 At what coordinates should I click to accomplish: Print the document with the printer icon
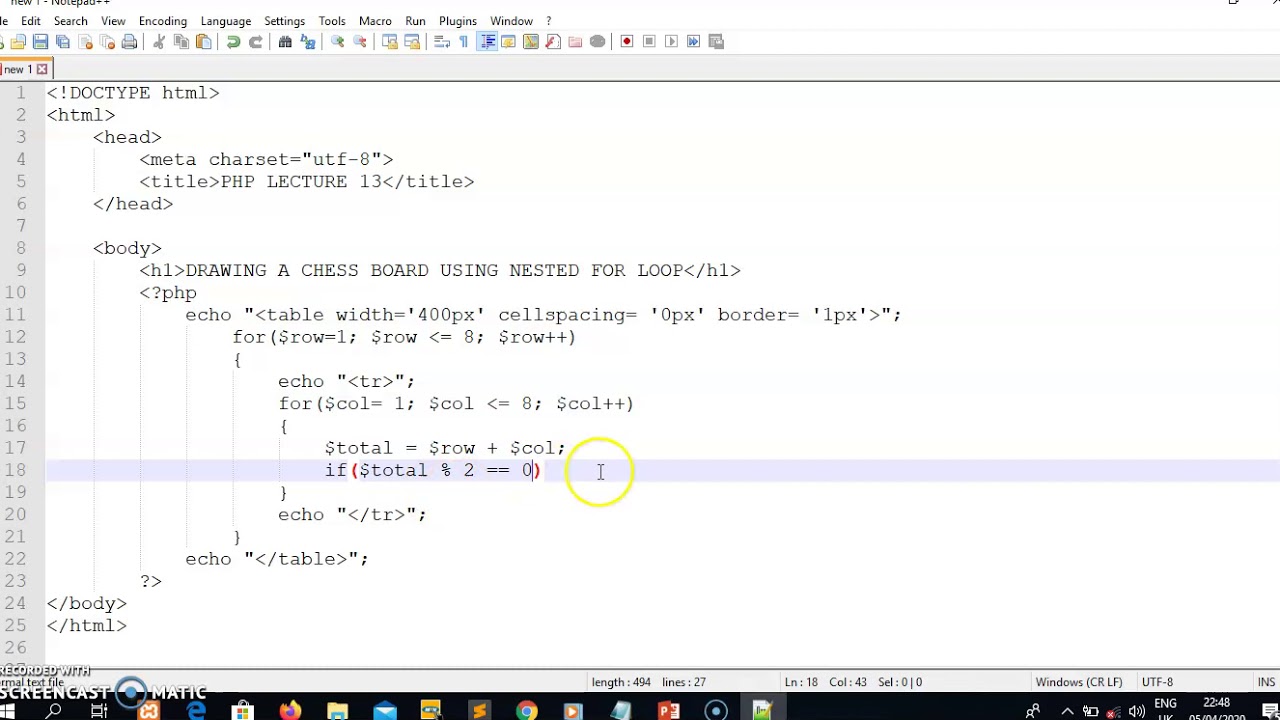tap(128, 41)
